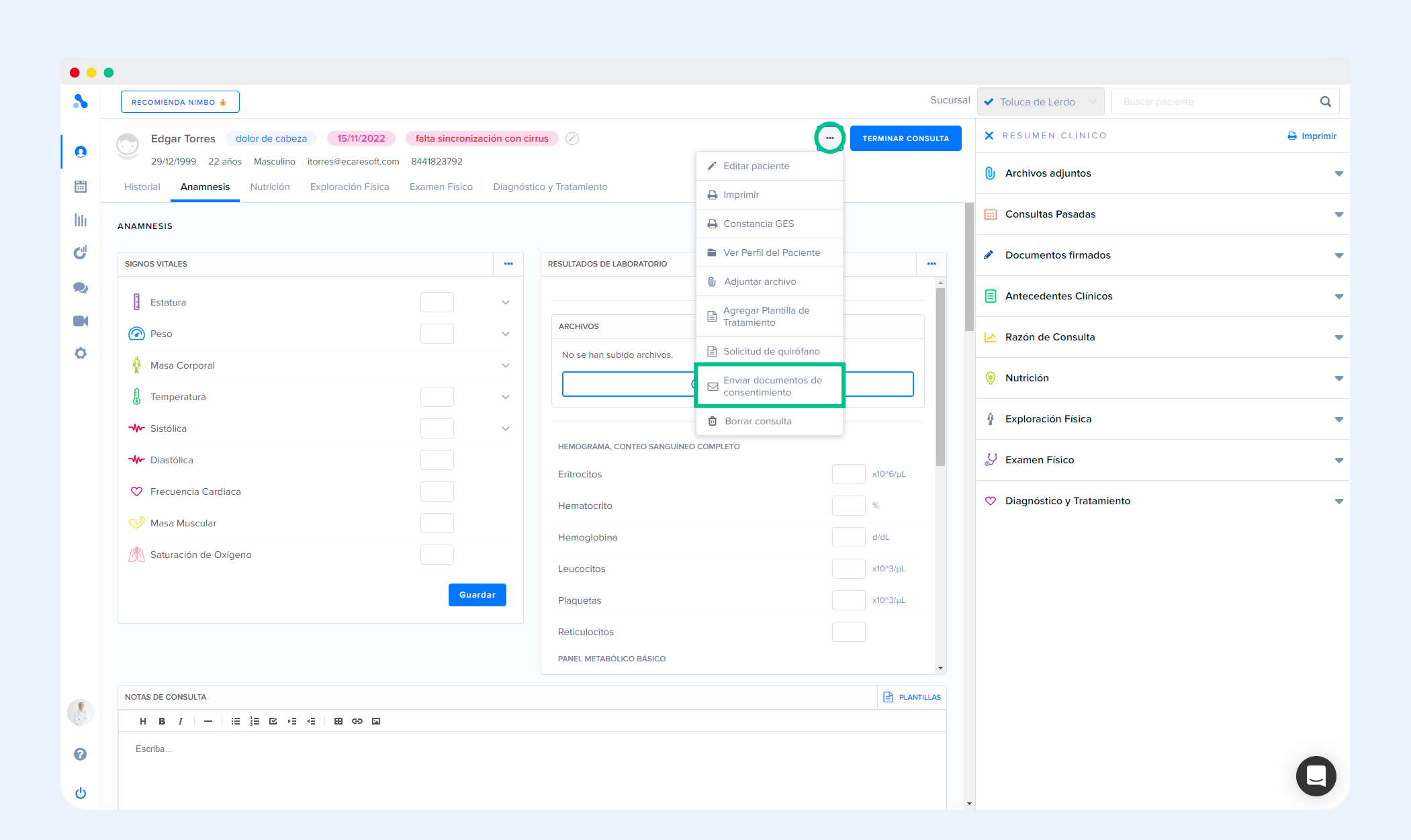Click the Buscar paciente search field
1411x840 pixels.
pyautogui.click(x=1216, y=102)
